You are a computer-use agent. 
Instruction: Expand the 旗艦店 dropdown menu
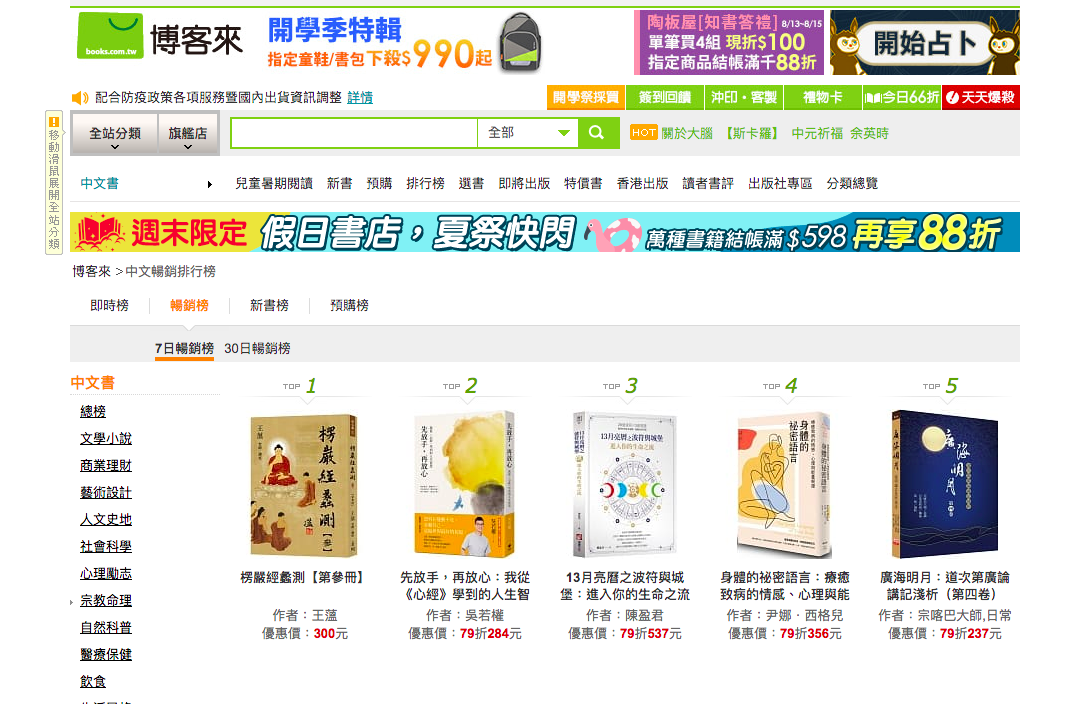(187, 134)
